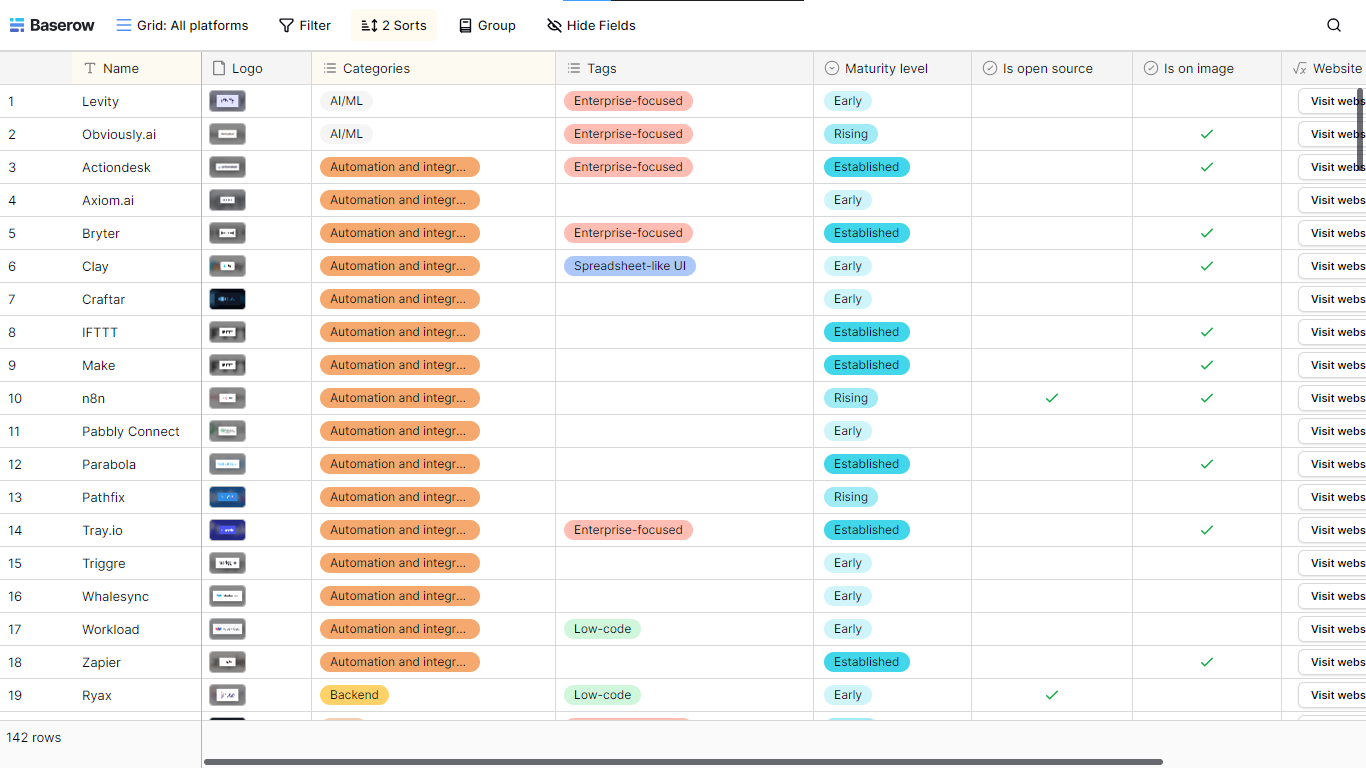Click Visit website button for Levity
This screenshot has width=1366, height=768.
tap(1332, 101)
